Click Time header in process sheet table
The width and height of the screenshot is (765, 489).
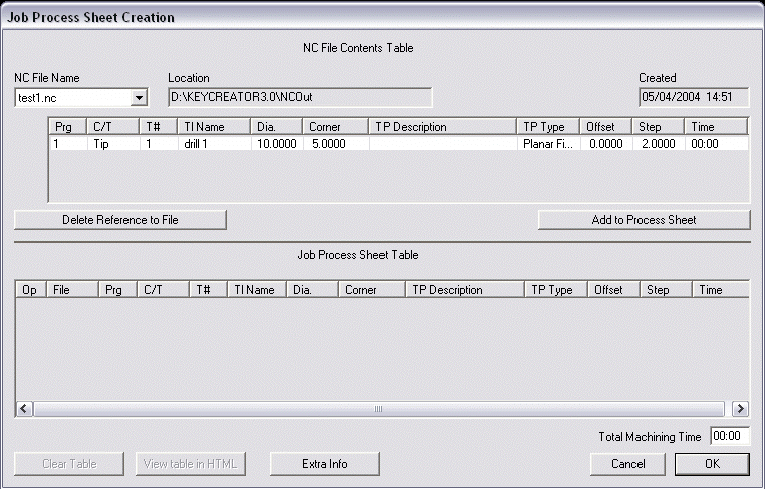click(721, 290)
